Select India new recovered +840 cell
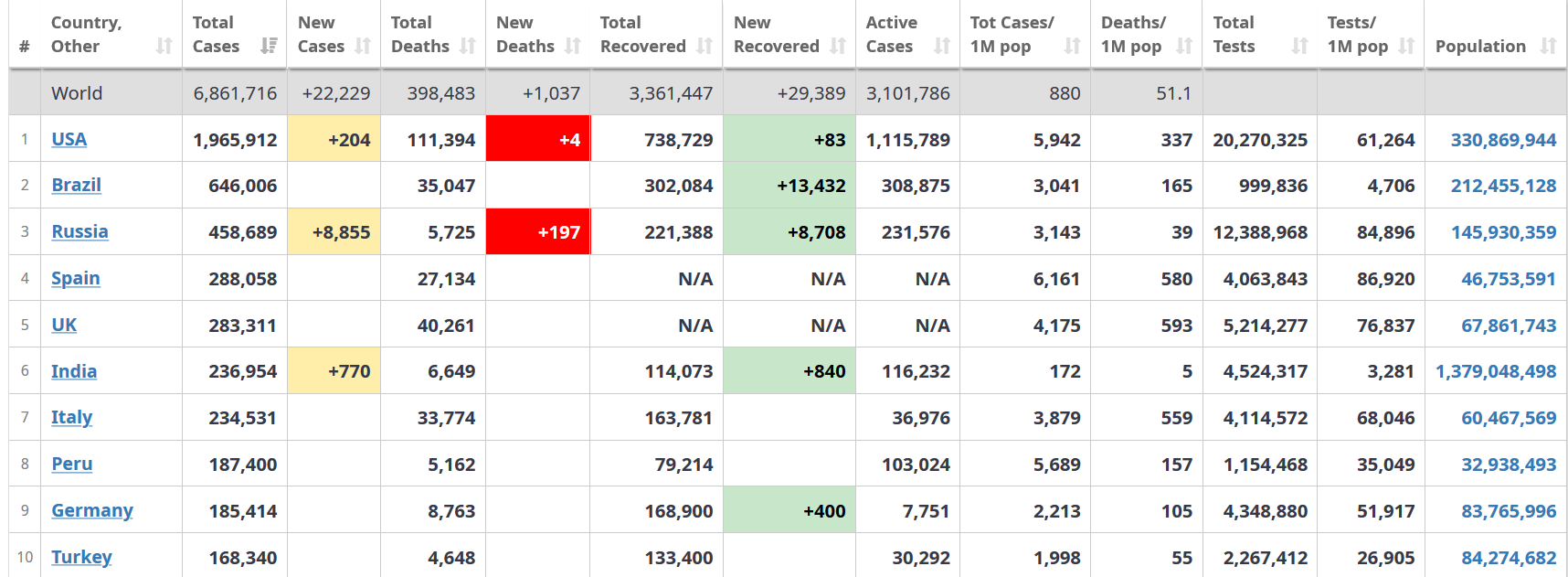This screenshot has width=1568, height=577. pos(789,371)
